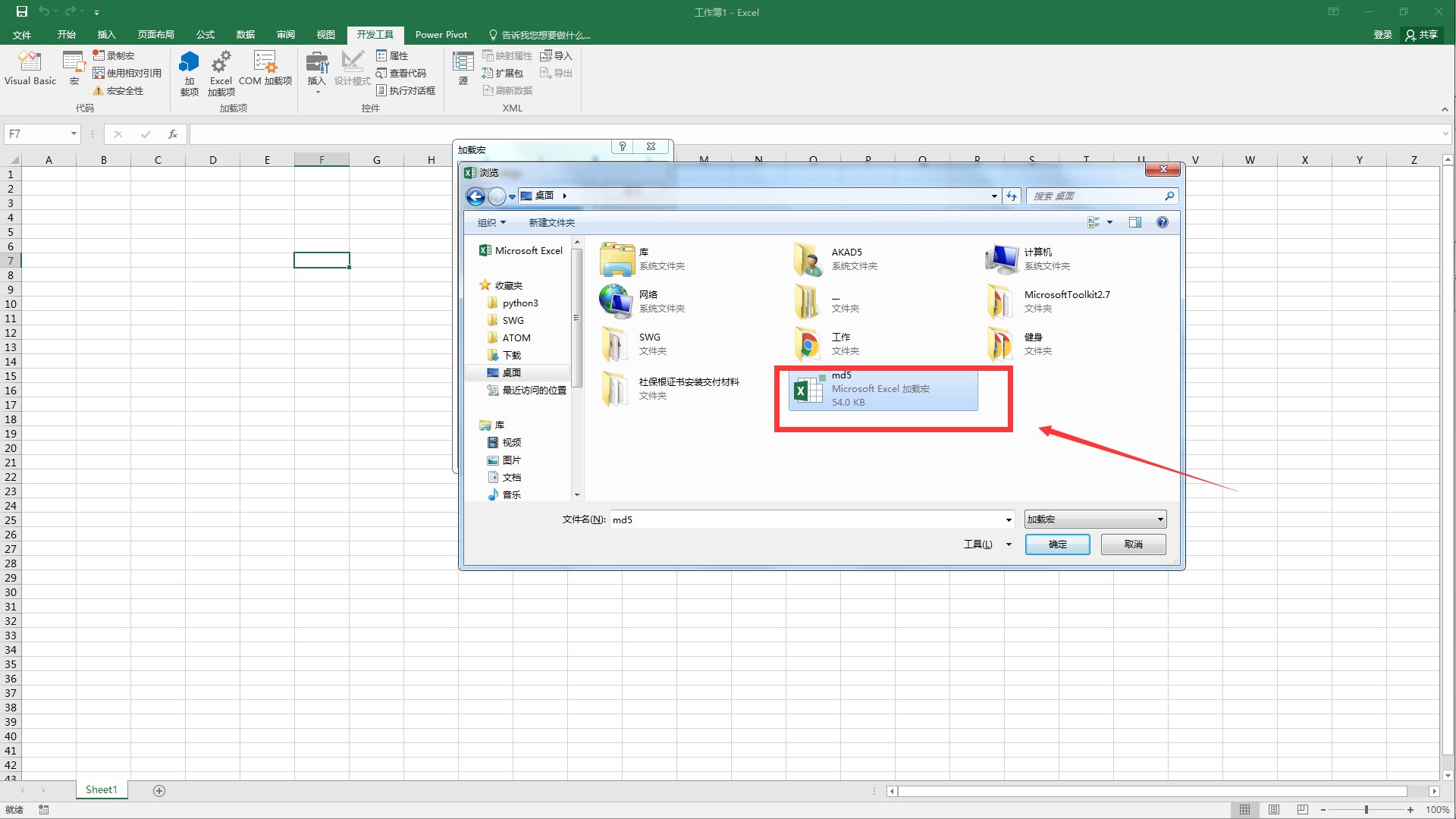Image resolution: width=1456 pixels, height=819 pixels.
Task: Click the dialog back navigation arrow
Action: 476,196
